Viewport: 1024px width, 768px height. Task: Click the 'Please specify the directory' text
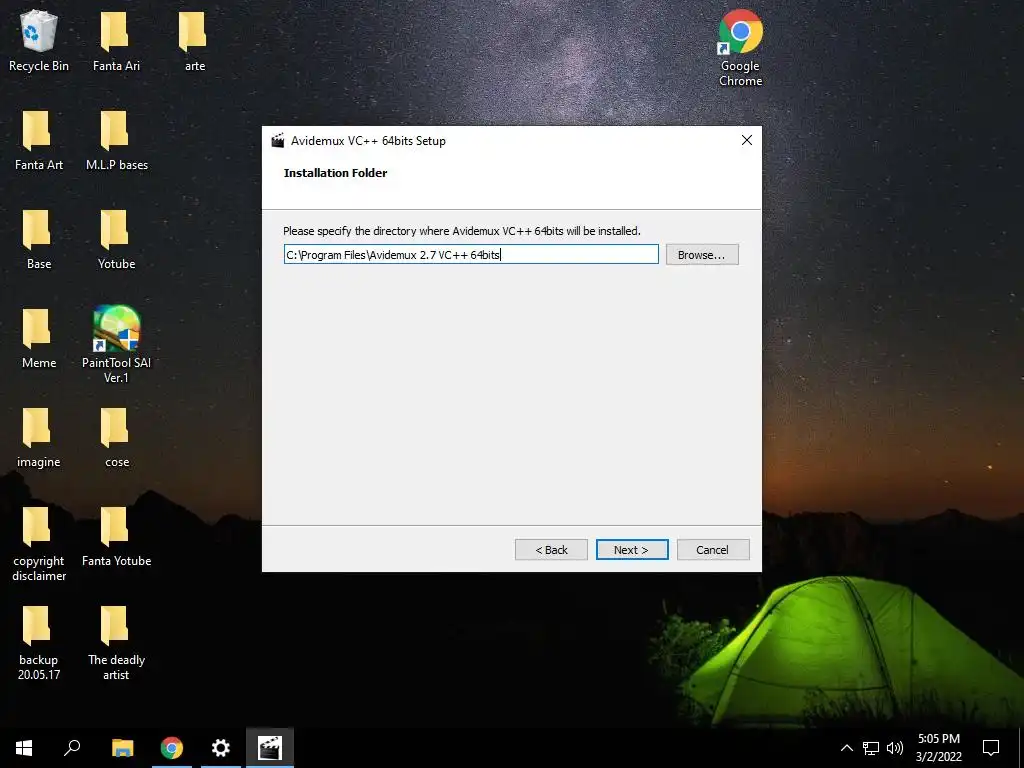point(462,231)
